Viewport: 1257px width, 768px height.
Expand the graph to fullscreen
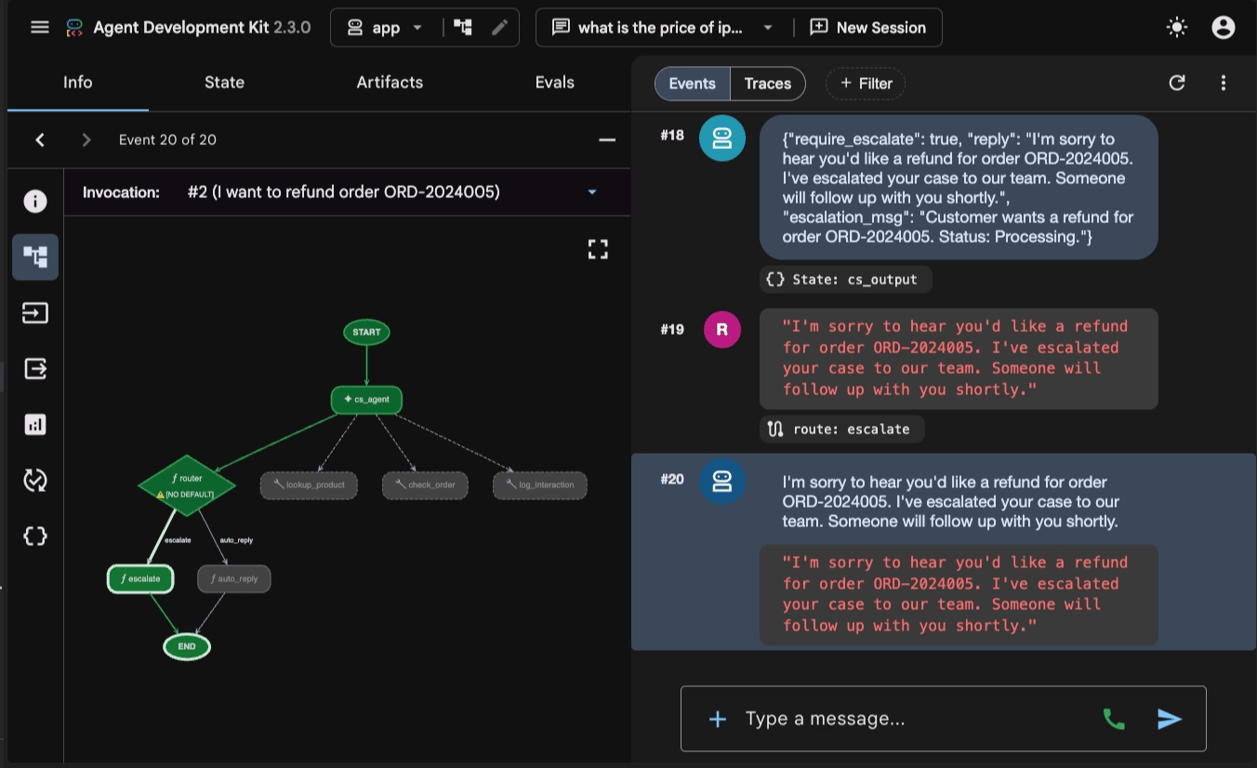598,249
